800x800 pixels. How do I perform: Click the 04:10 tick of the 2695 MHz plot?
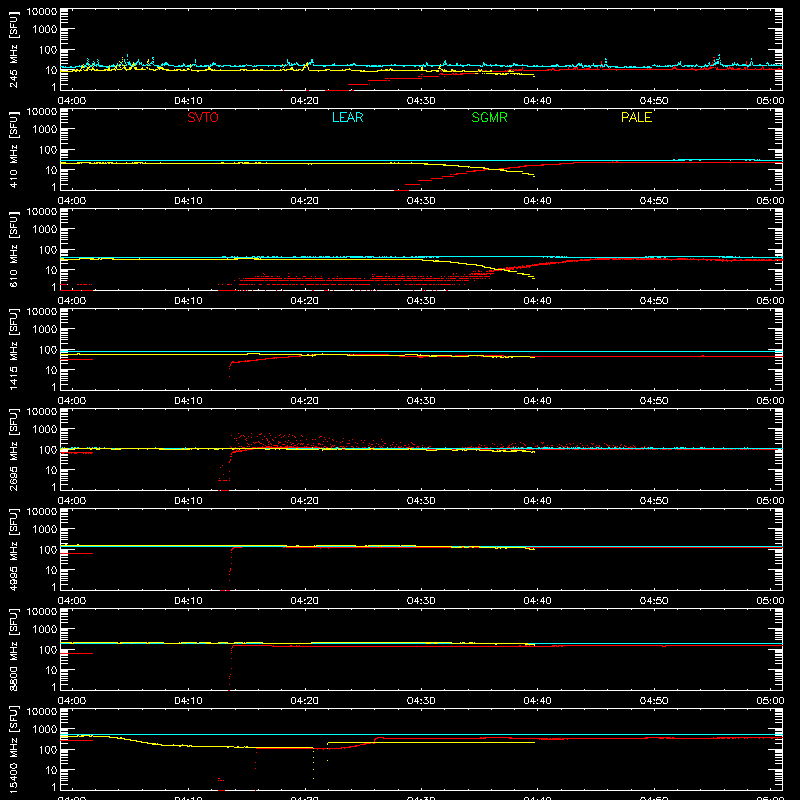click(x=188, y=501)
